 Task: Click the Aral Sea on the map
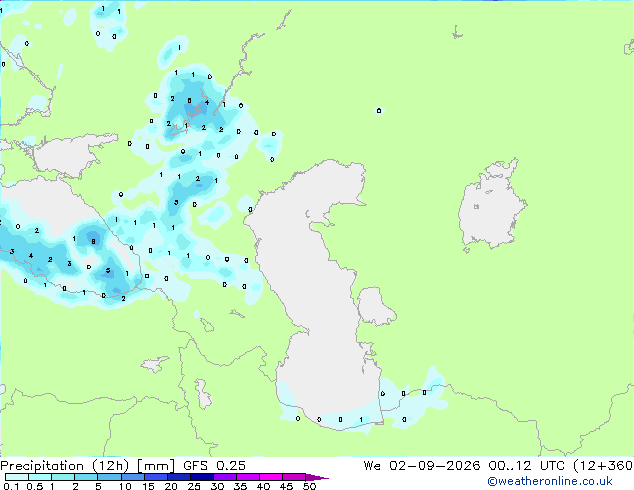(491, 206)
